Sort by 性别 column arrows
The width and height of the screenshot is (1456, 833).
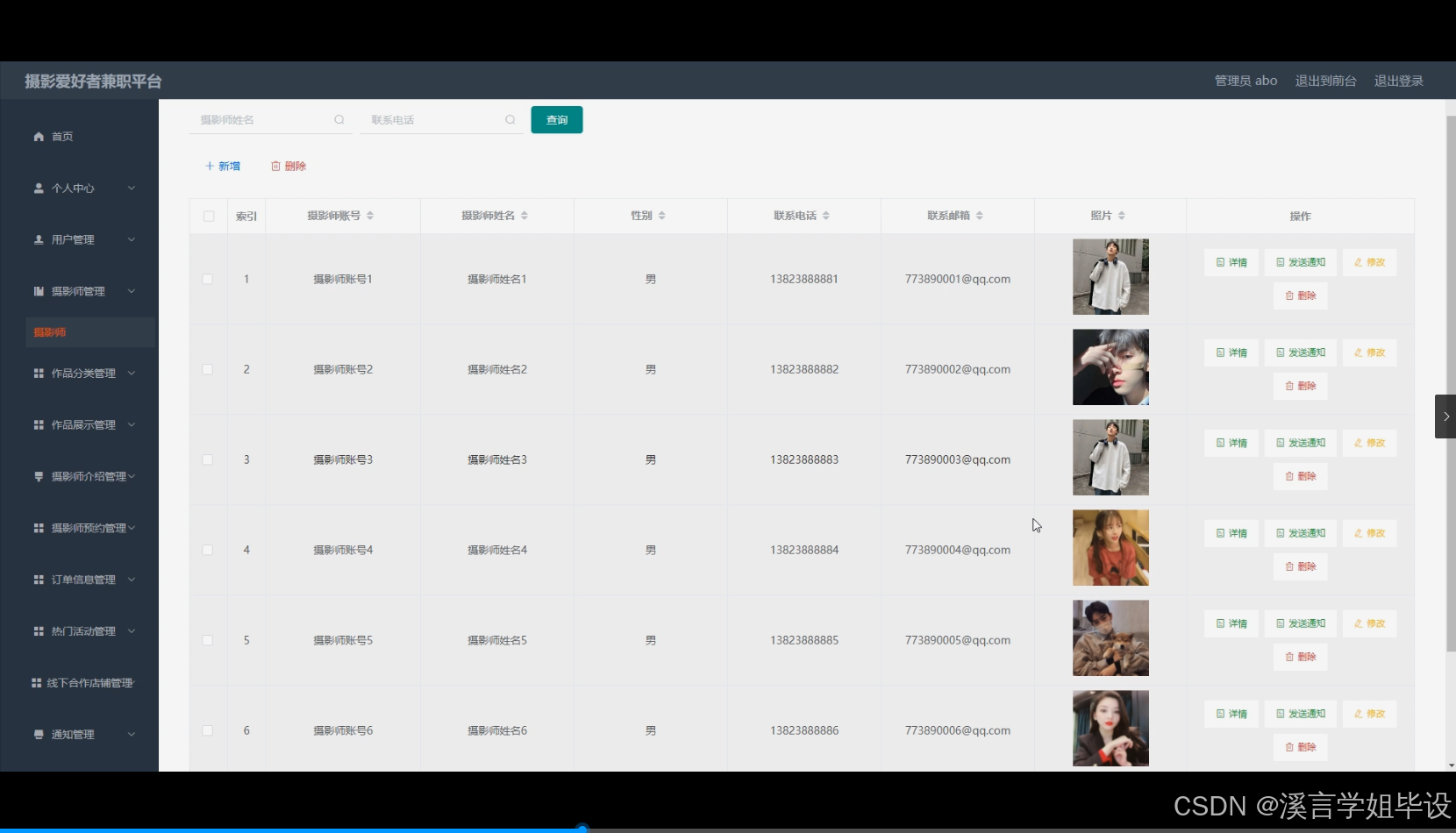pyautogui.click(x=662, y=216)
